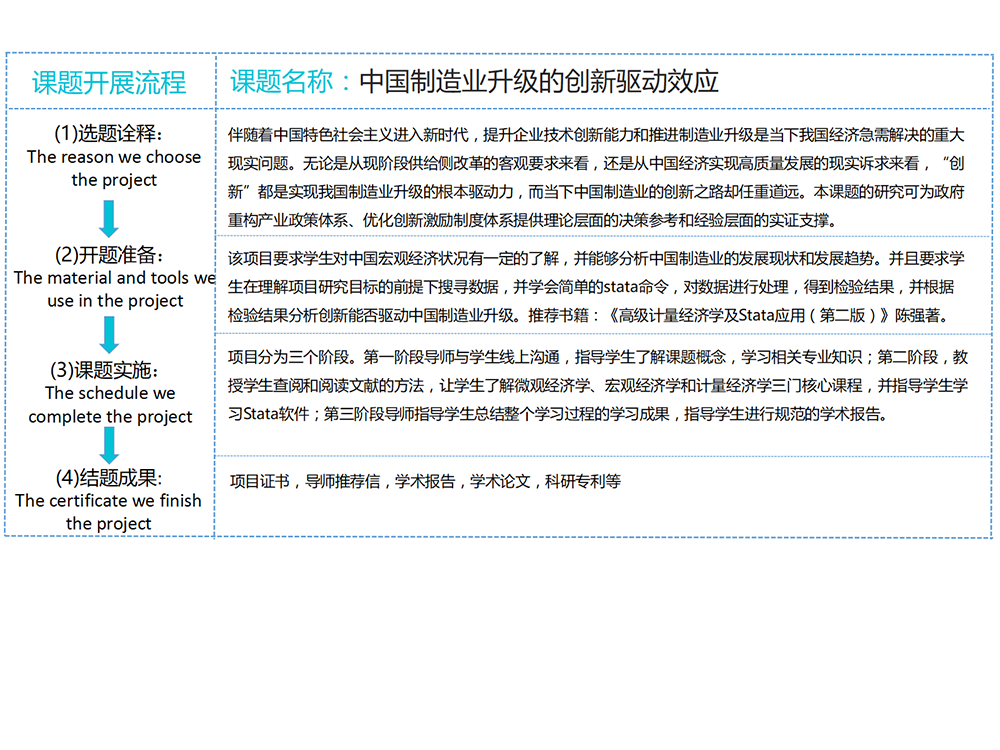This screenshot has width=1000, height=750.
Task: Click the line 项目证书，导师推荐信，学术报告
Action: tap(425, 482)
